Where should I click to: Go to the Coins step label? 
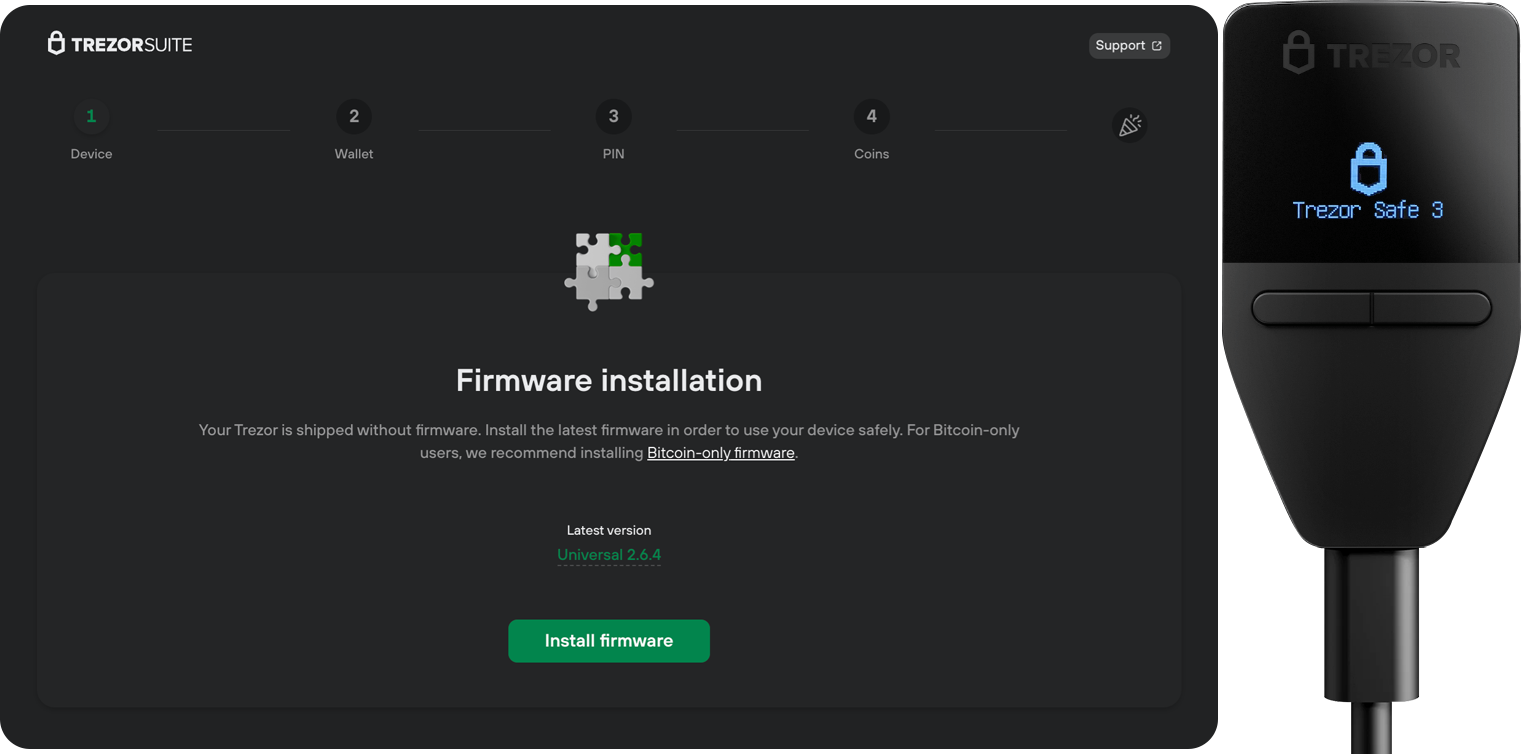[x=871, y=154]
